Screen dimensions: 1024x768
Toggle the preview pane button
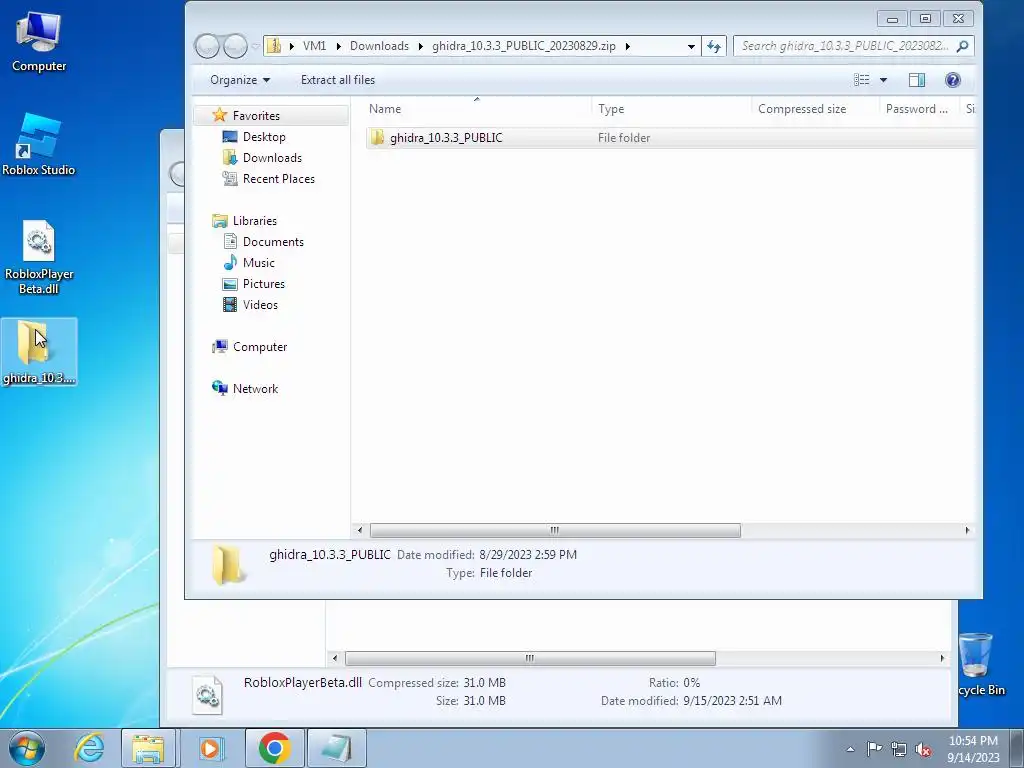(917, 80)
